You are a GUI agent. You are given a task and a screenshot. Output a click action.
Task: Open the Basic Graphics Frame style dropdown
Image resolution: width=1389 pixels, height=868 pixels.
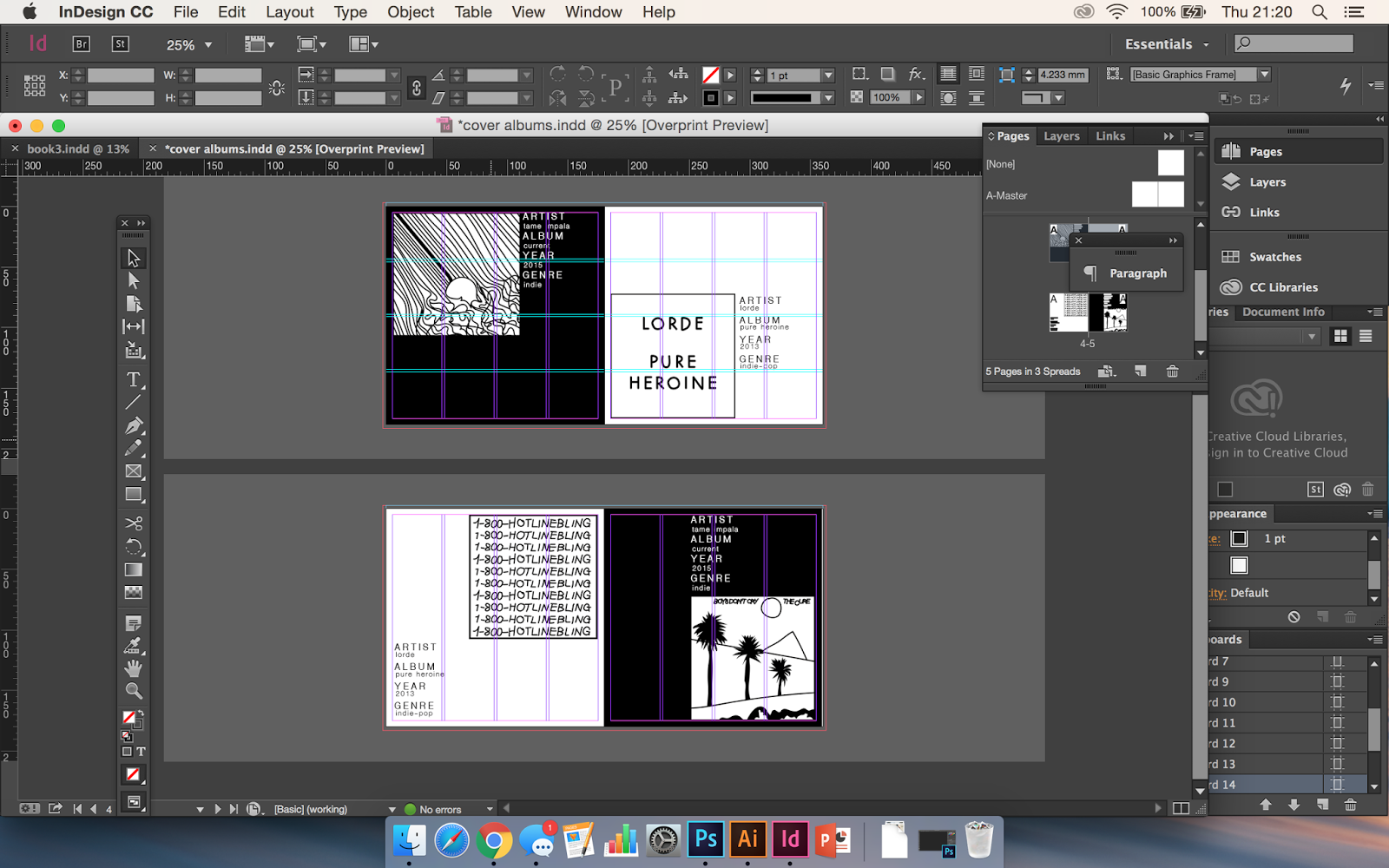(x=1264, y=75)
